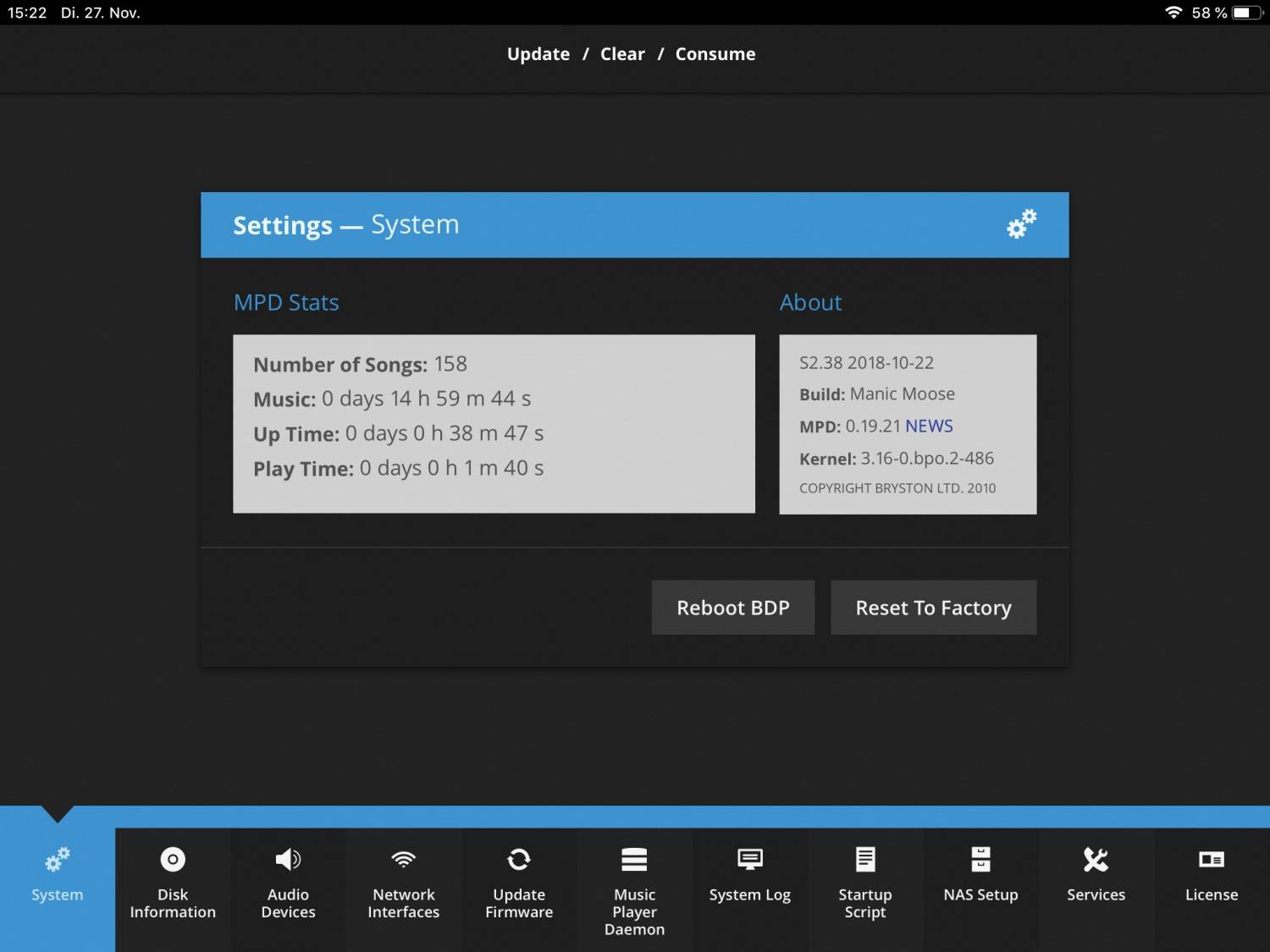The height and width of the screenshot is (952, 1270).
Task: Open Network Interfaces wifi icon
Action: point(404,860)
